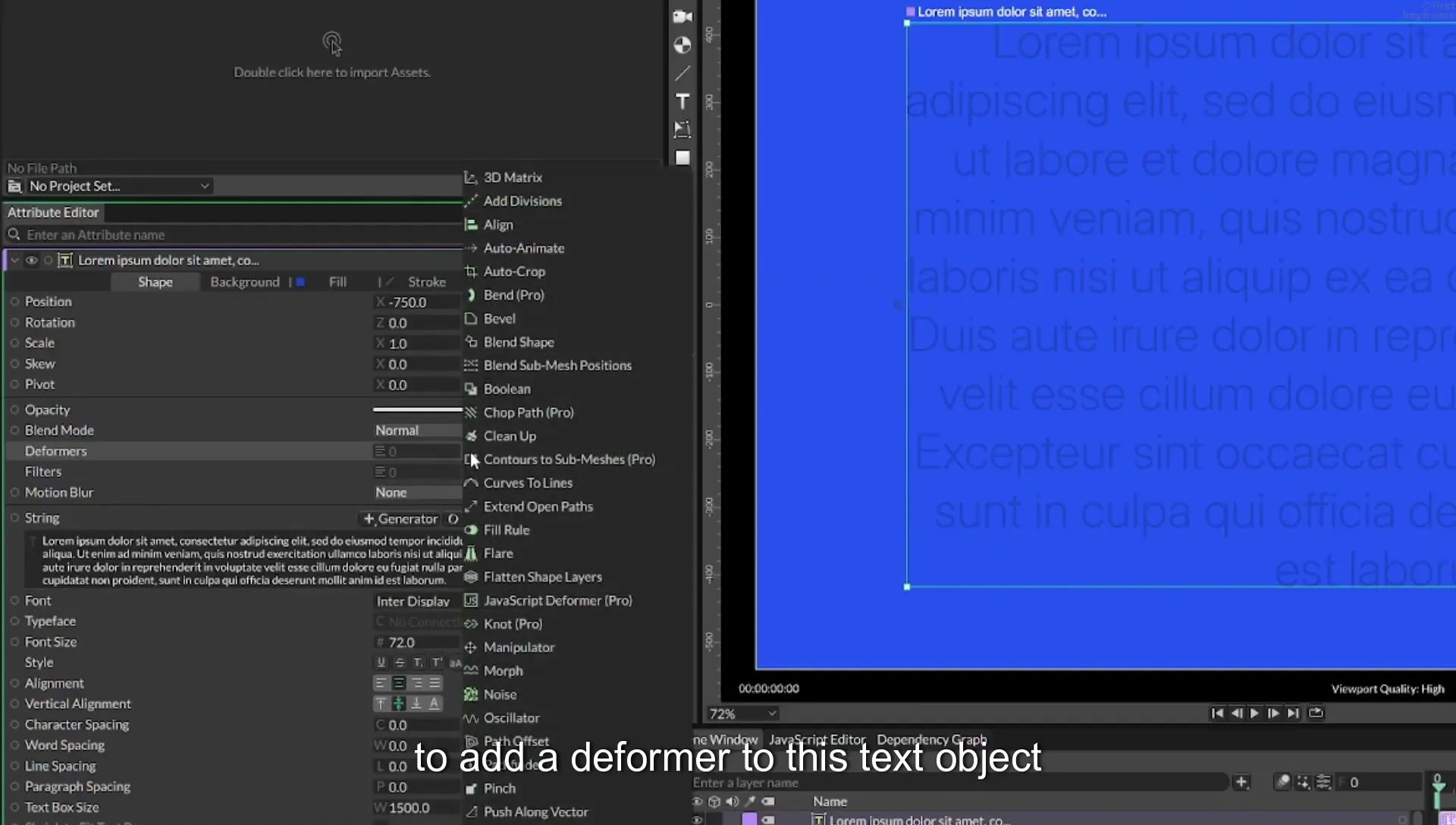Toggle Character Spacing animation circle
The height and width of the screenshot is (825, 1456).
click(14, 725)
